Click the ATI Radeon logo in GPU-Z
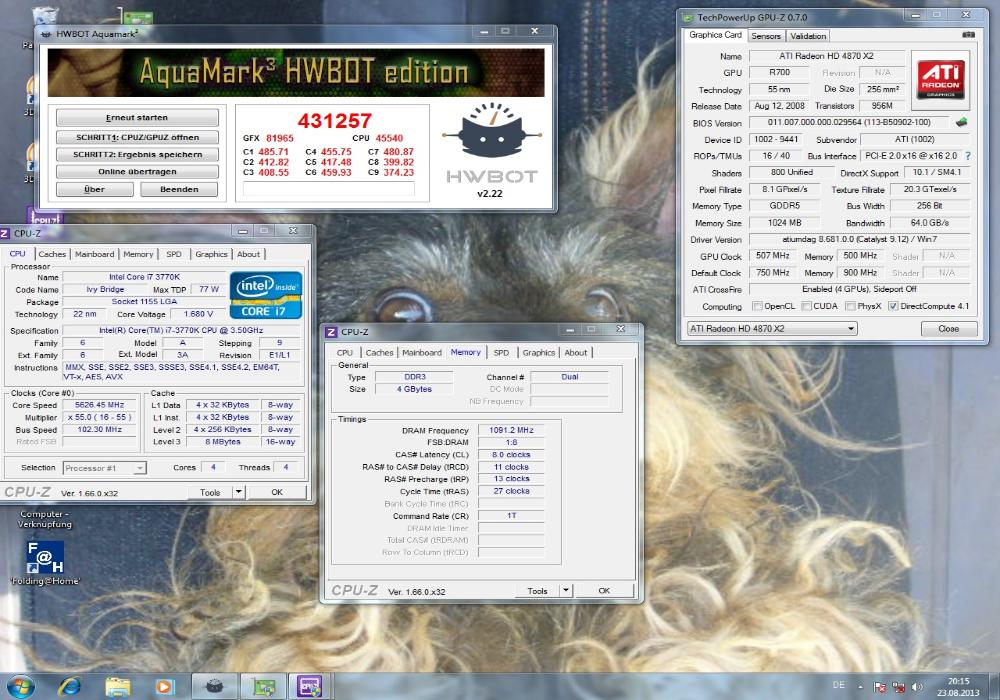1000x700 pixels. (941, 80)
